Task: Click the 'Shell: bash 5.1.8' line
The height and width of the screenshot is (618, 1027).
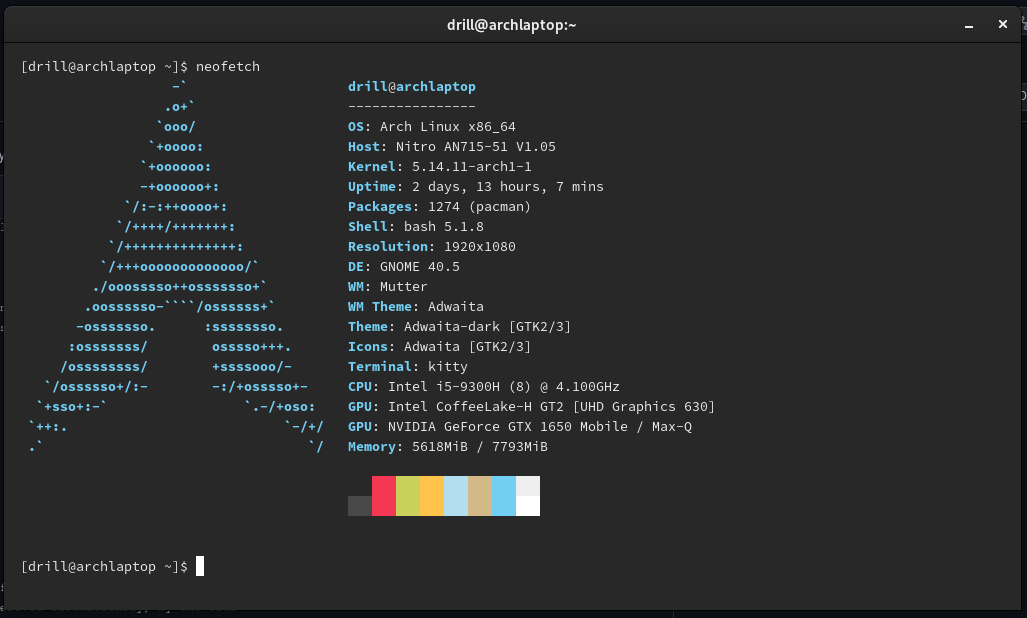Action: [x=416, y=227]
